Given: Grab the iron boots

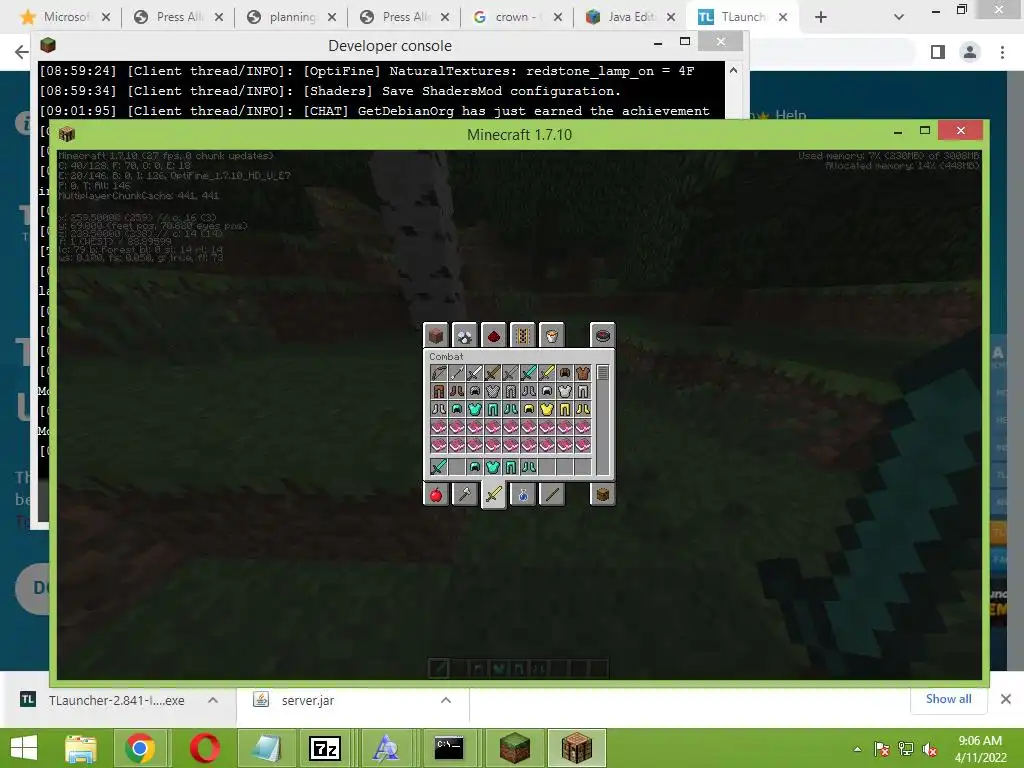Looking at the screenshot, I should point(439,409).
